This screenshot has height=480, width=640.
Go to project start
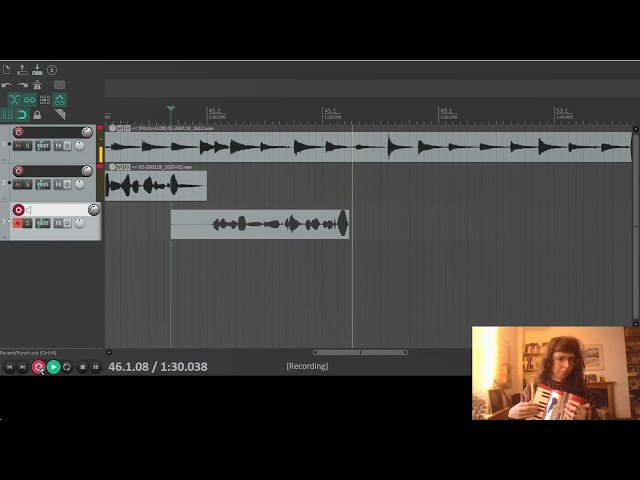[x=9, y=367]
